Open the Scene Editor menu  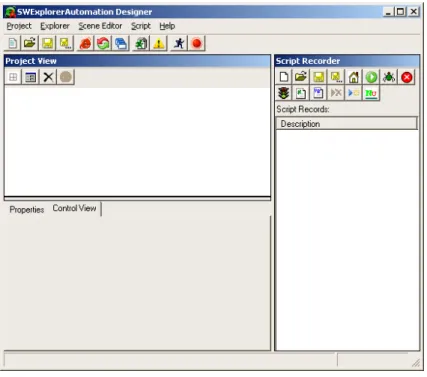[100, 26]
